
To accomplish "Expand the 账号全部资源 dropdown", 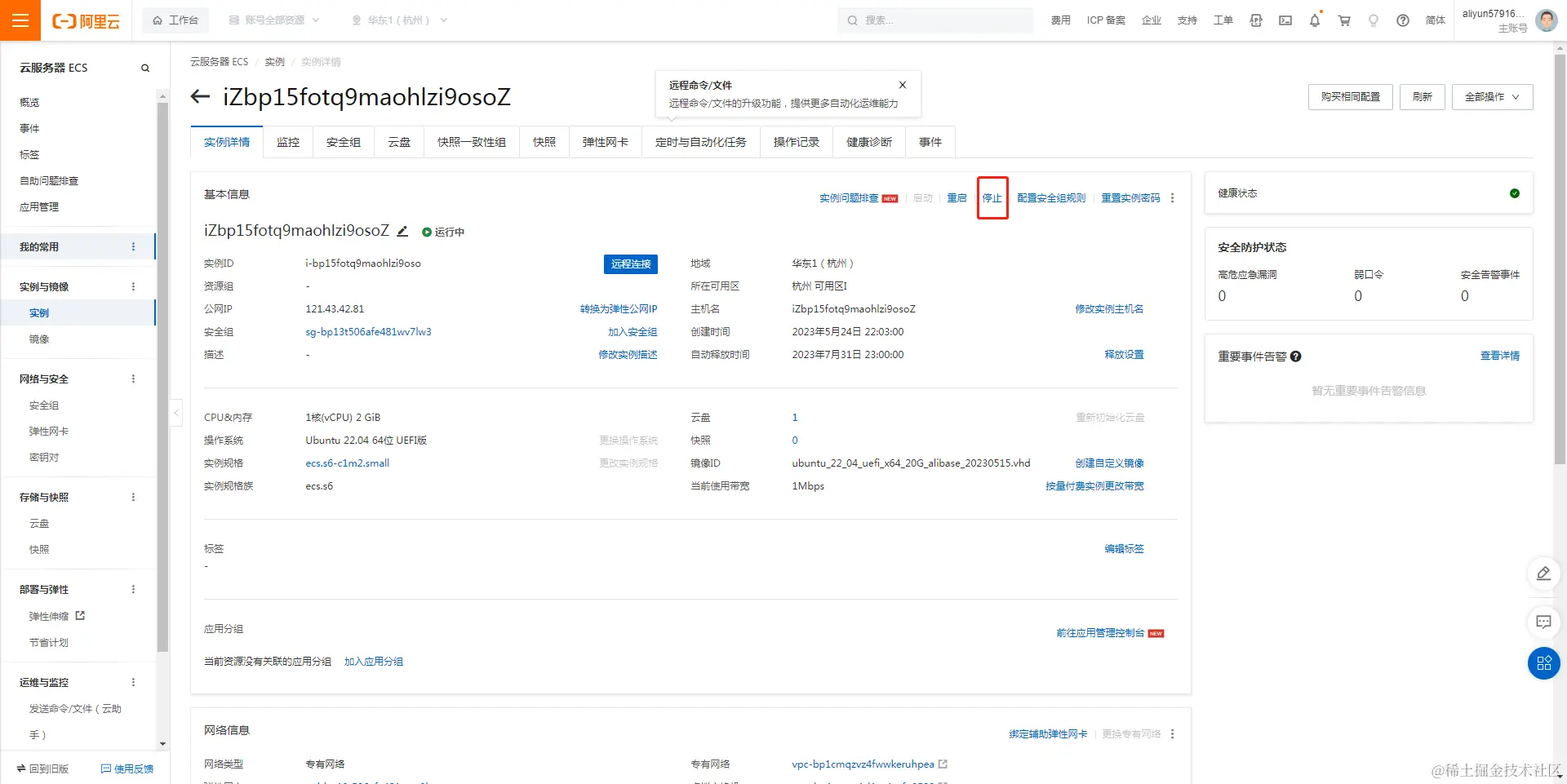I will pos(274,20).
